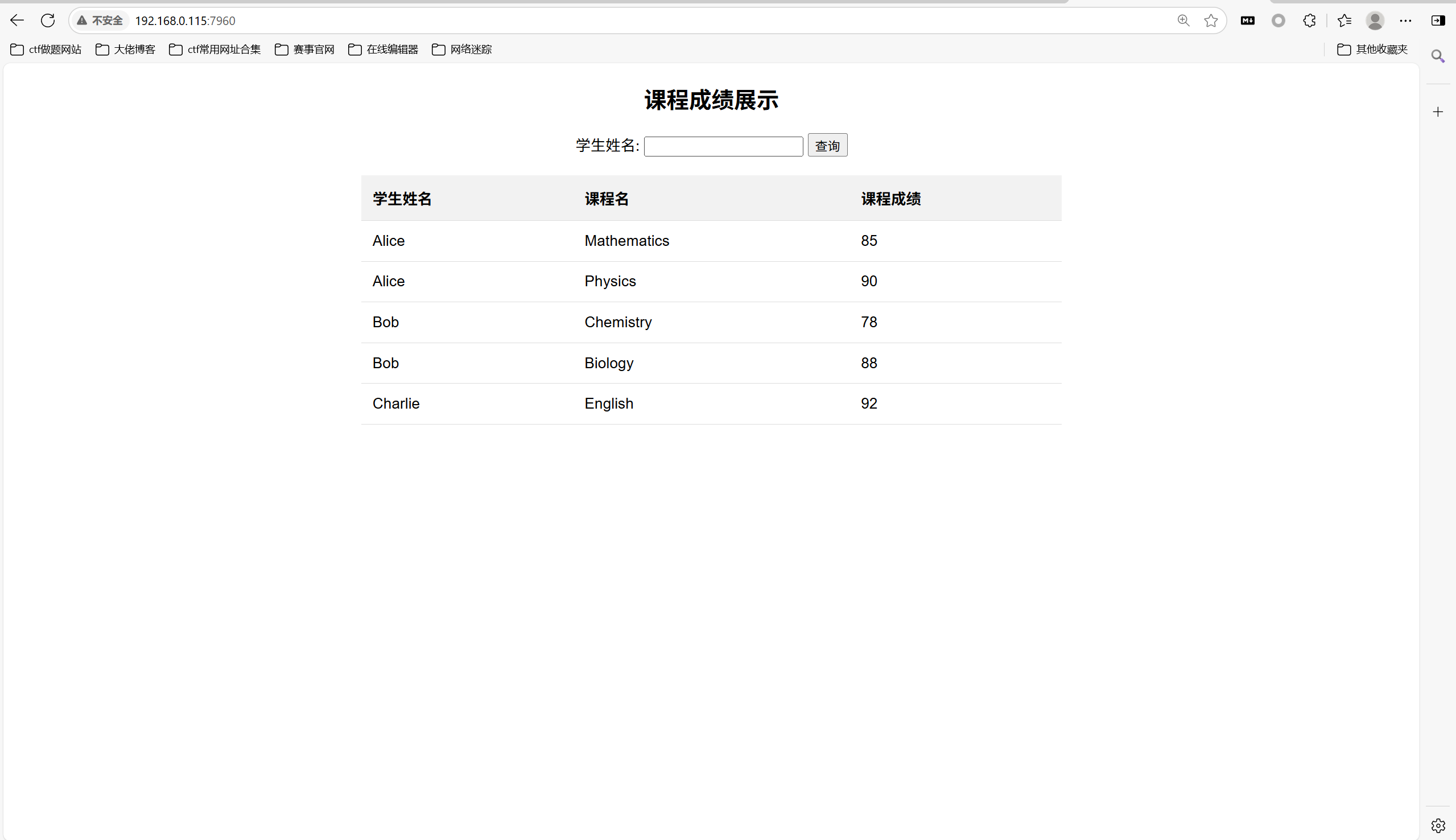Screen dimensions: 1456x840
Task: Select the Physics cell
Action: pos(610,281)
